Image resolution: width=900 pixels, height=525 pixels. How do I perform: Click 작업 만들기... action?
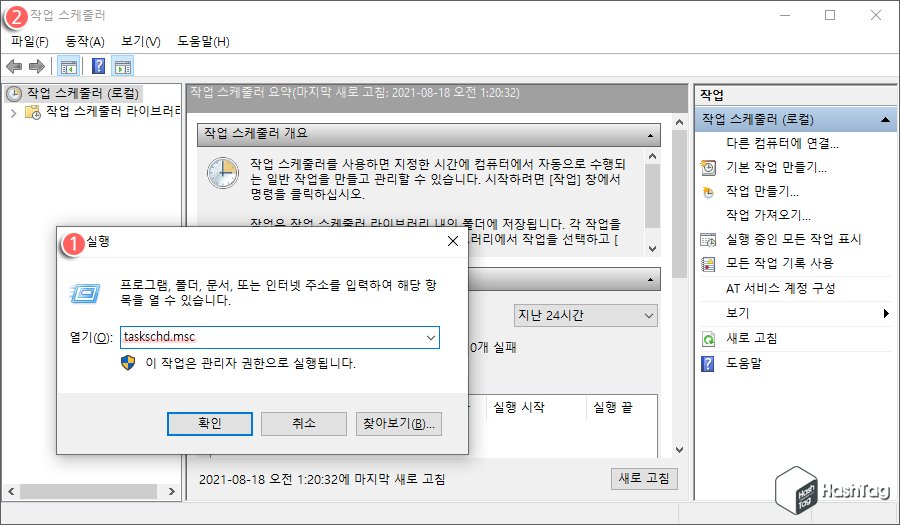point(762,192)
